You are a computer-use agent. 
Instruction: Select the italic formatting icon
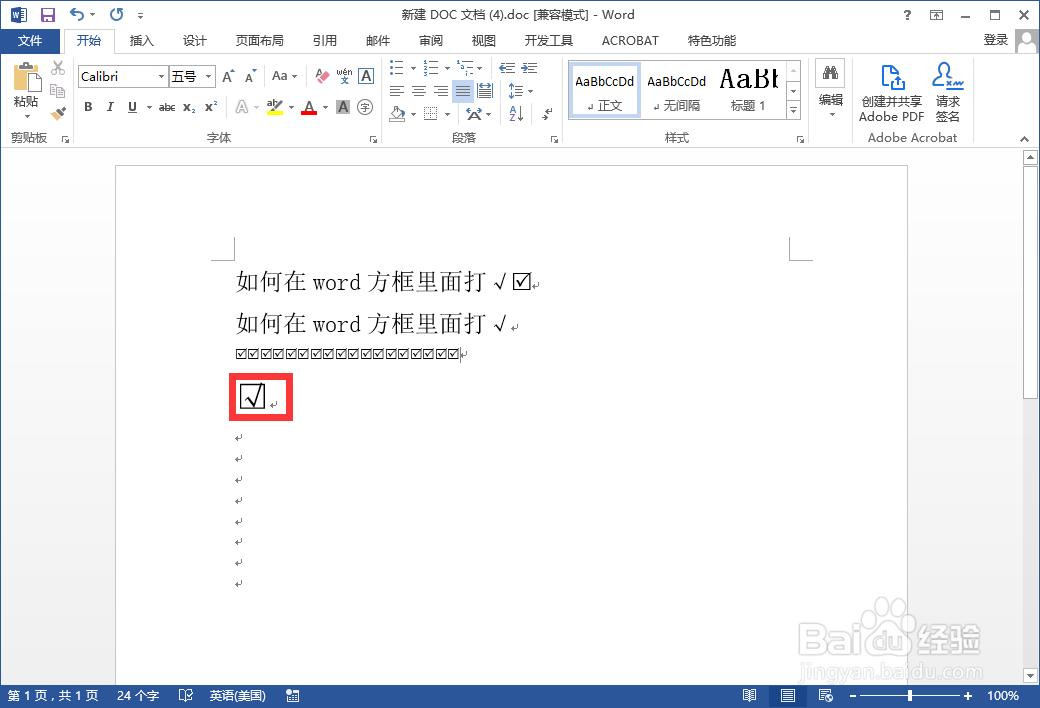[109, 107]
